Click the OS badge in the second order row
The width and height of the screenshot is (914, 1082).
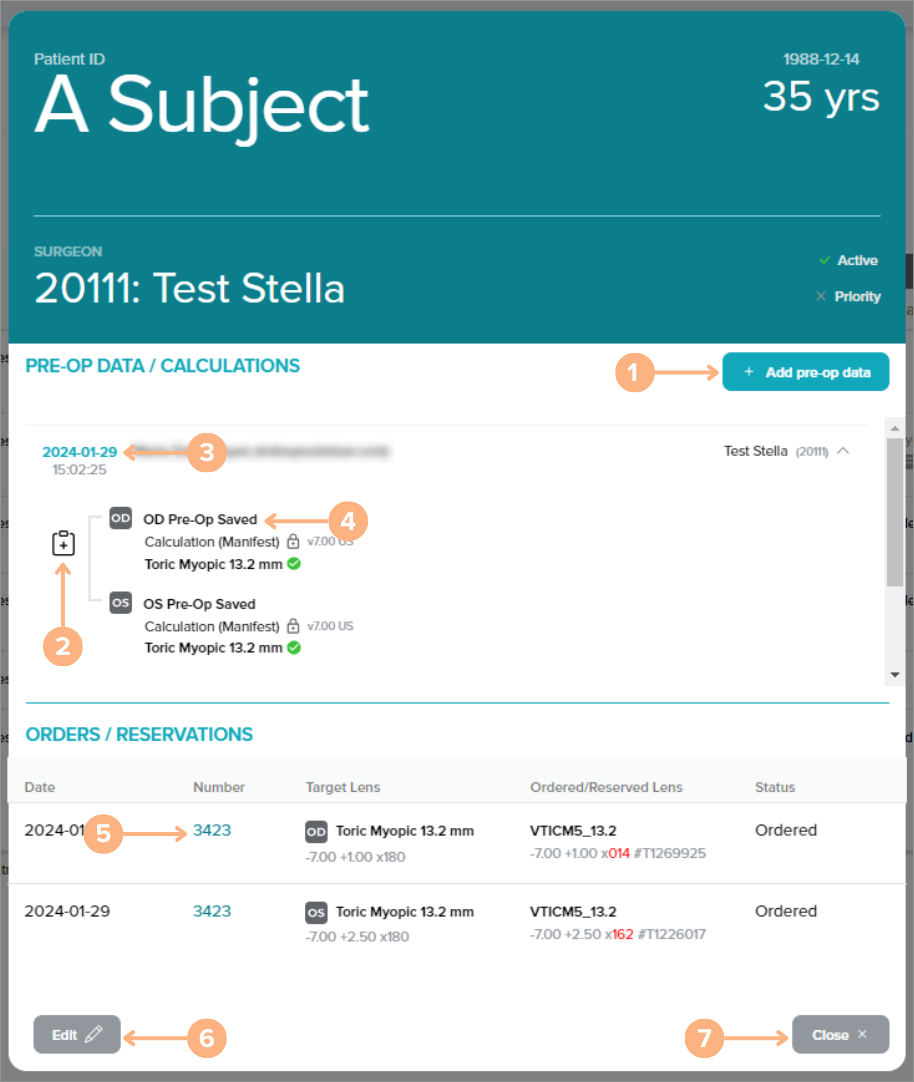[316, 912]
